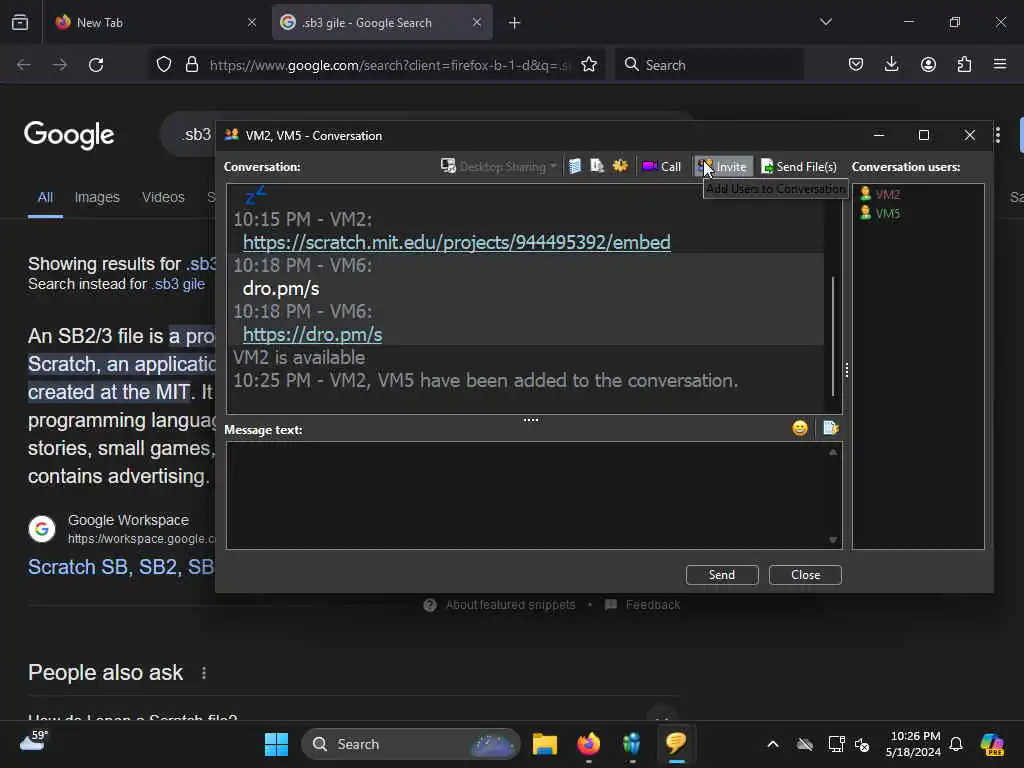Open the https://dro.pm/s link
The image size is (1024, 768).
pyautogui.click(x=312, y=334)
